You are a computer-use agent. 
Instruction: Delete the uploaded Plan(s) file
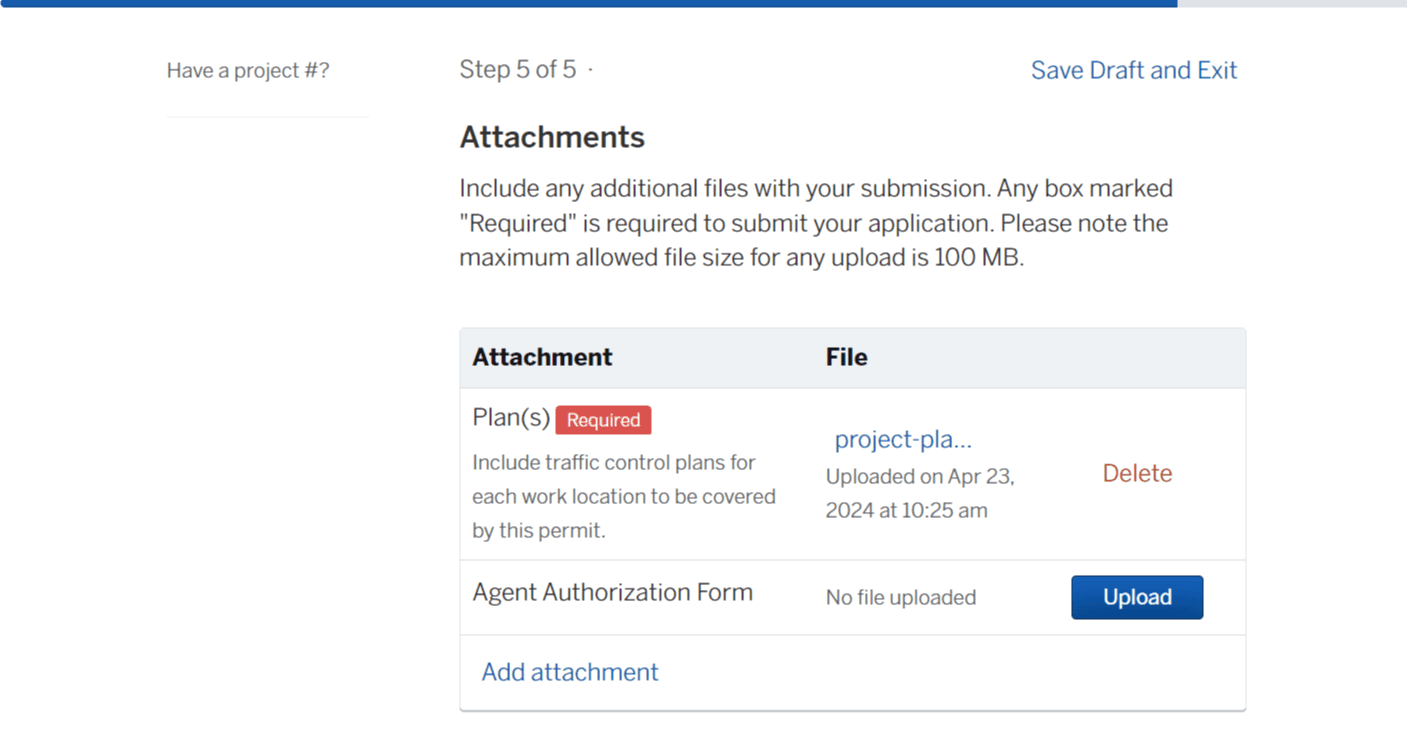coord(1136,473)
